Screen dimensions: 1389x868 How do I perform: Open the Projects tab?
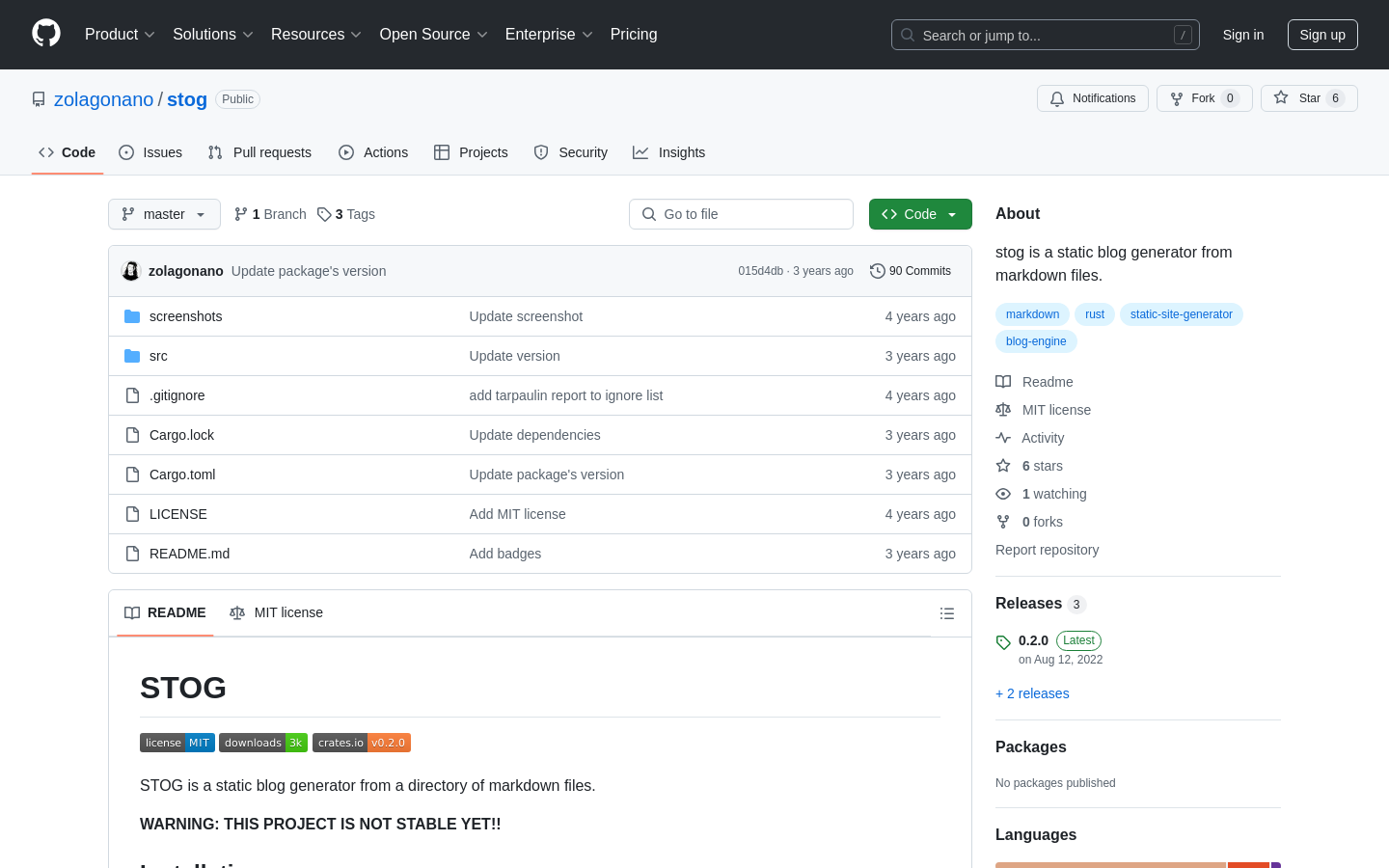tap(471, 152)
